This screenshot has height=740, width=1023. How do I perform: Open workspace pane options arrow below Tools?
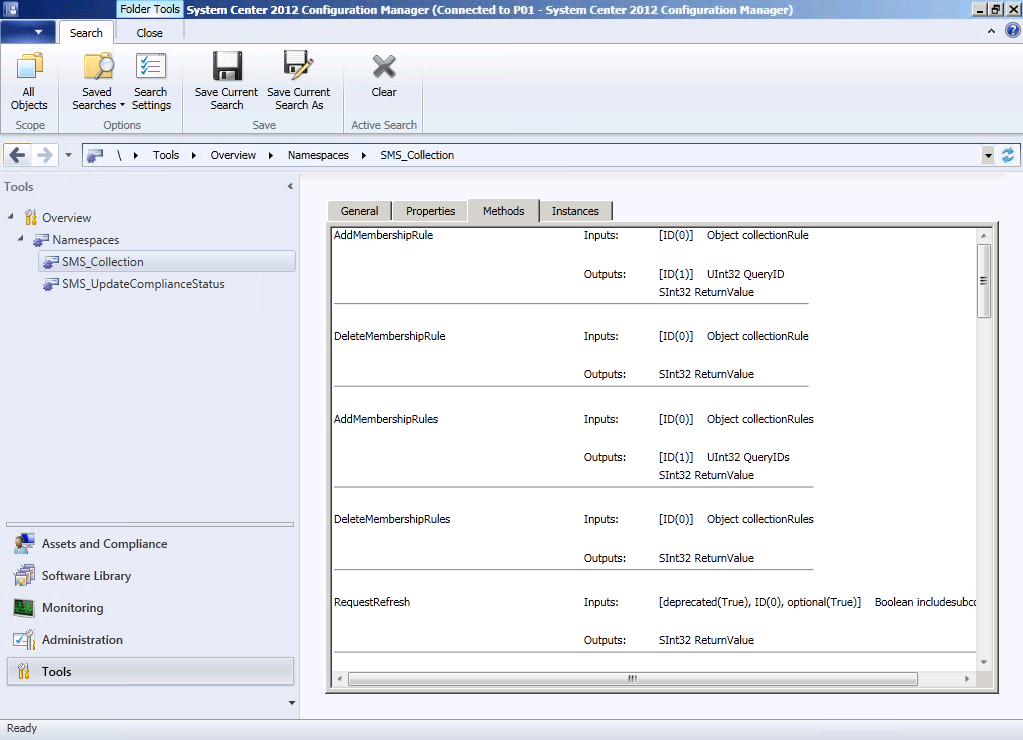tap(292, 703)
